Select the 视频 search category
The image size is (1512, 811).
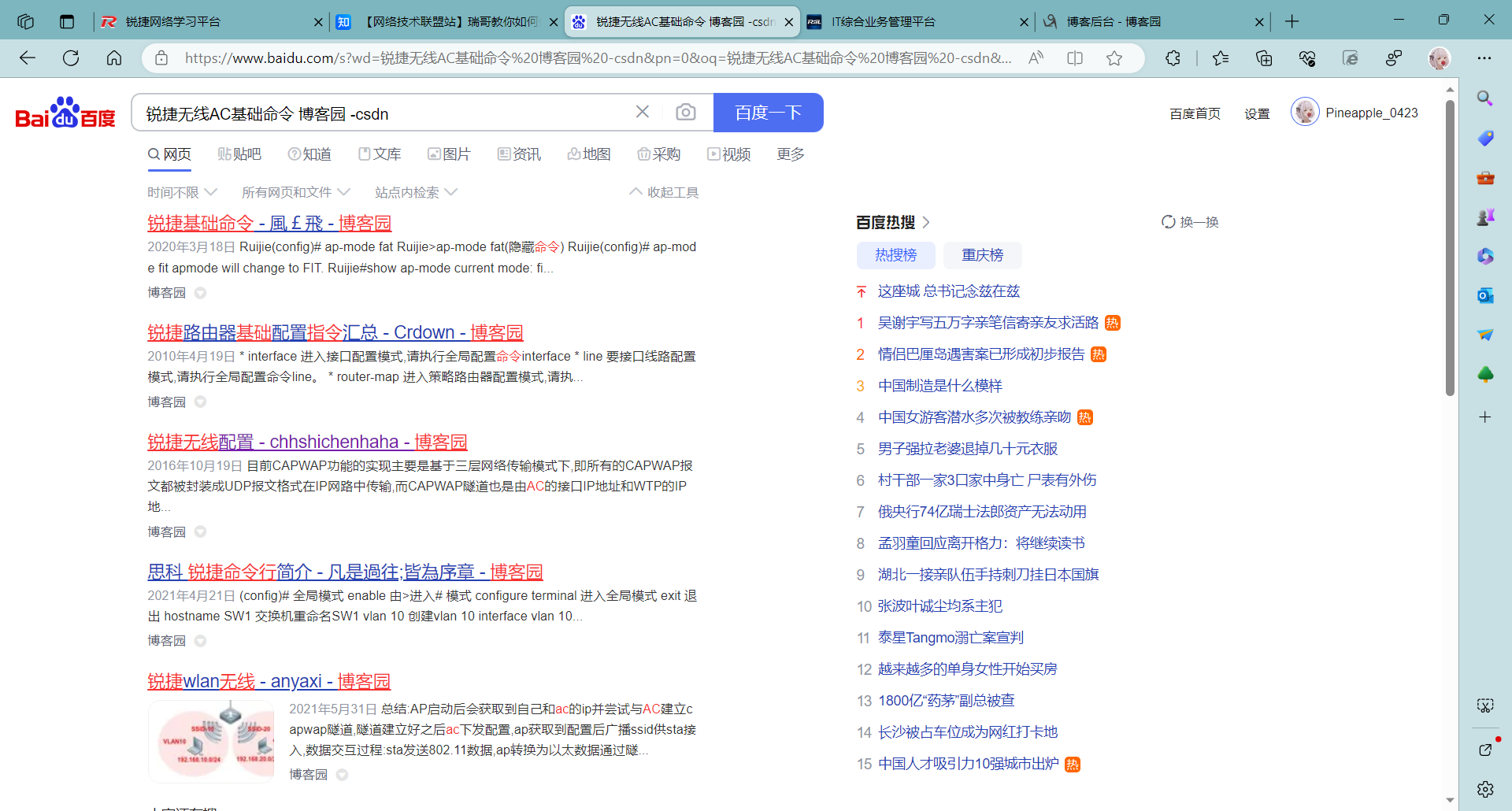click(x=728, y=154)
